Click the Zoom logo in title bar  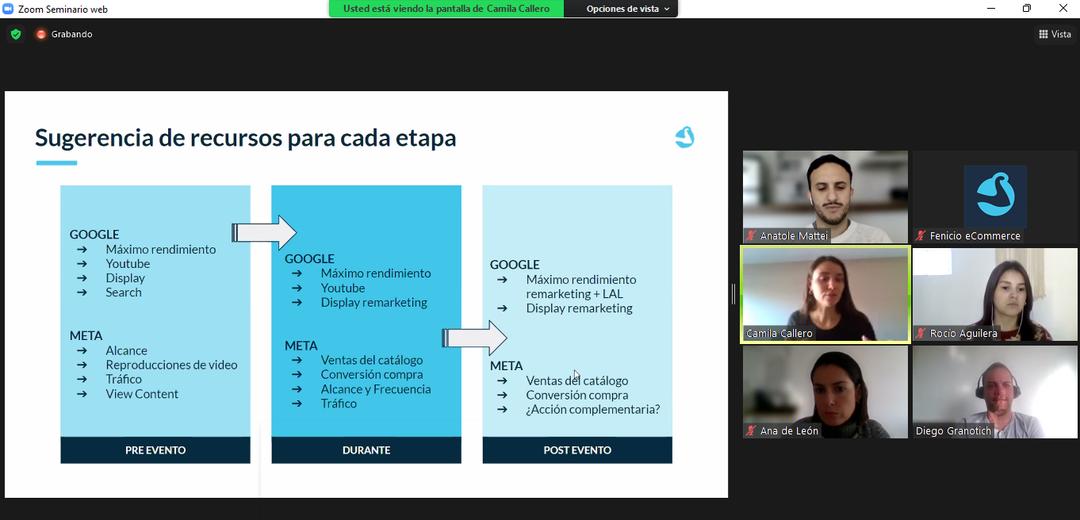8,9
